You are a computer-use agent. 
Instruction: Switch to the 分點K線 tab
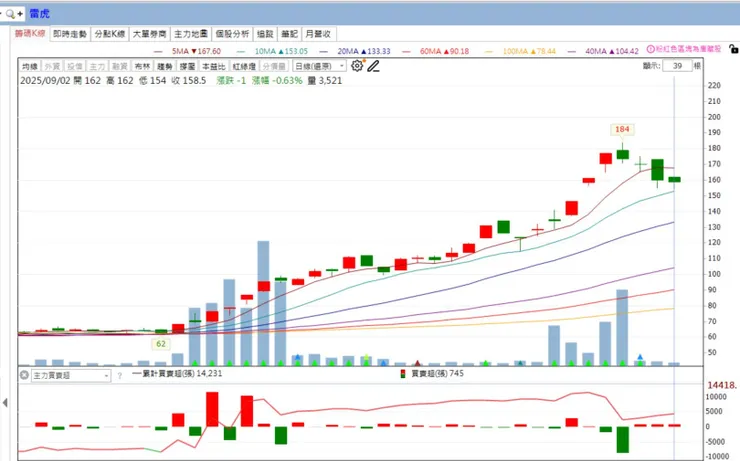coord(109,34)
